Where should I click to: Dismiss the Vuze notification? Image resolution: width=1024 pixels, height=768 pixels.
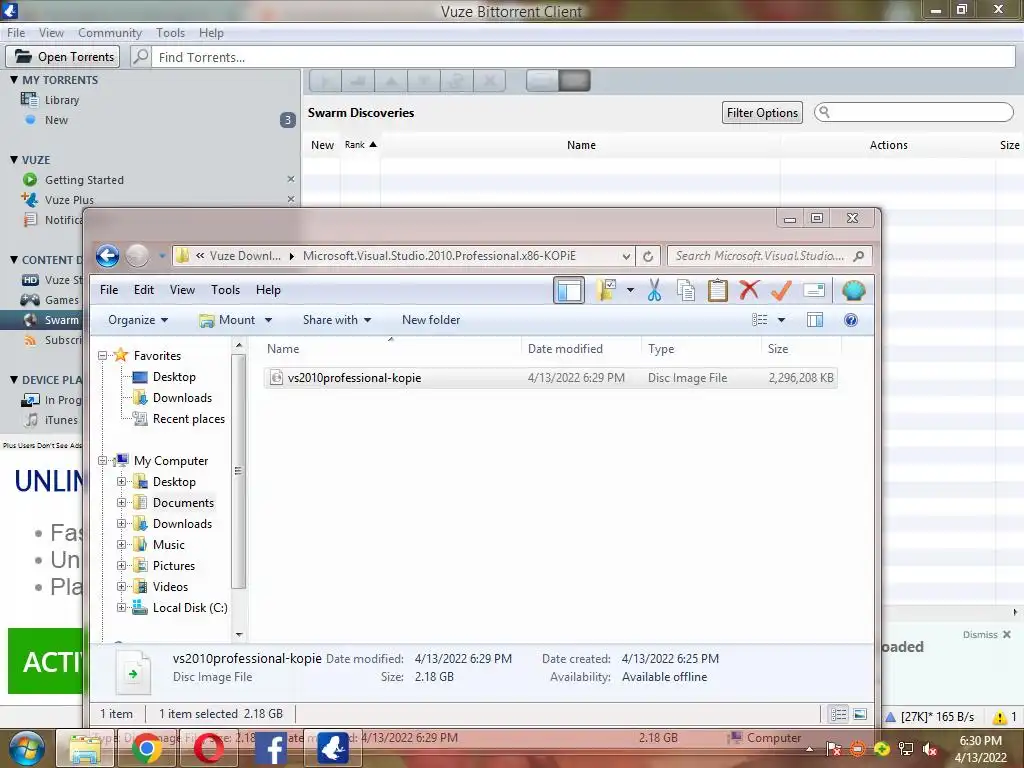click(986, 635)
